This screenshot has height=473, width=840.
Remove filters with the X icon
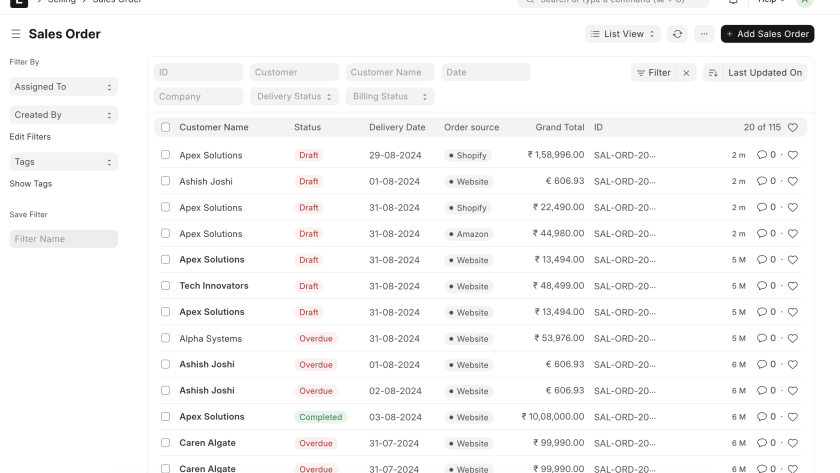687,73
